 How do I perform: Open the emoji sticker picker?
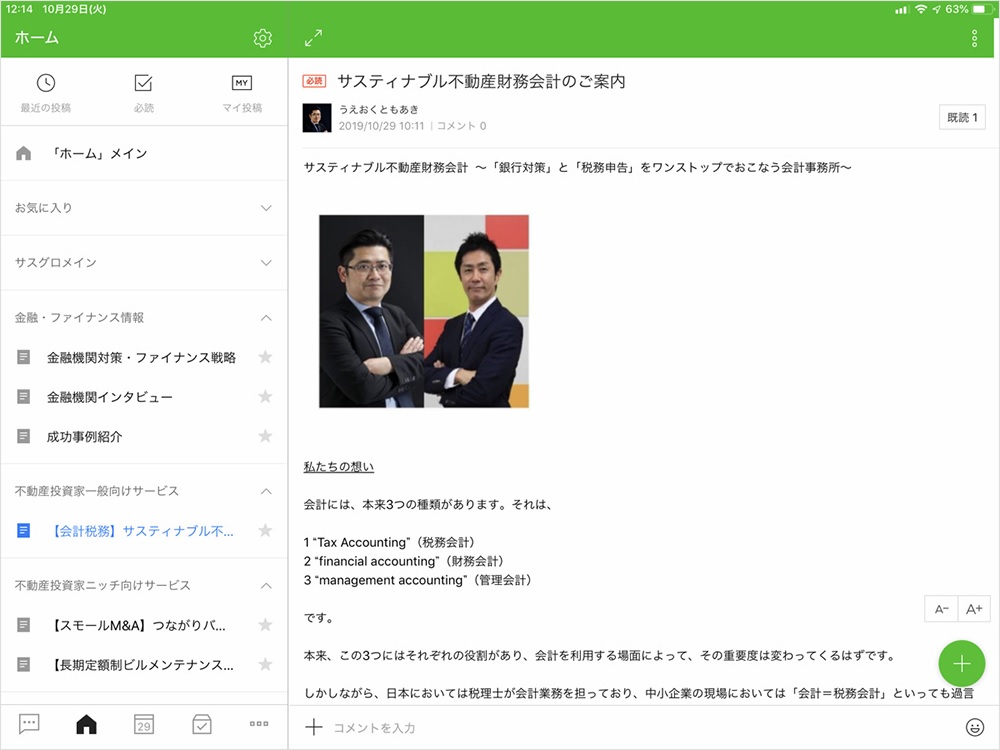(973, 727)
